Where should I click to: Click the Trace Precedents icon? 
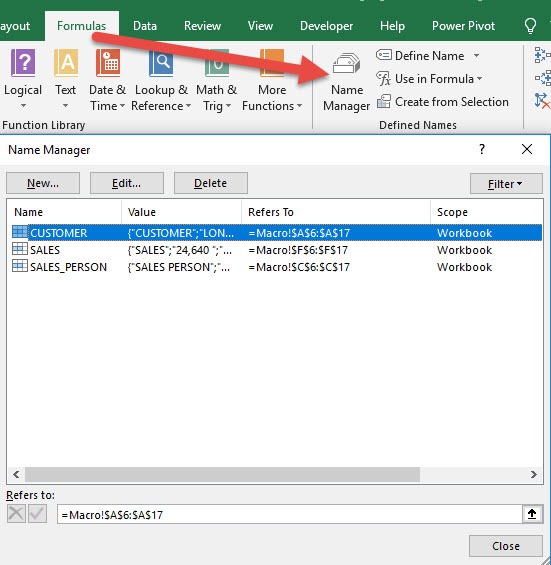pyautogui.click(x=542, y=55)
